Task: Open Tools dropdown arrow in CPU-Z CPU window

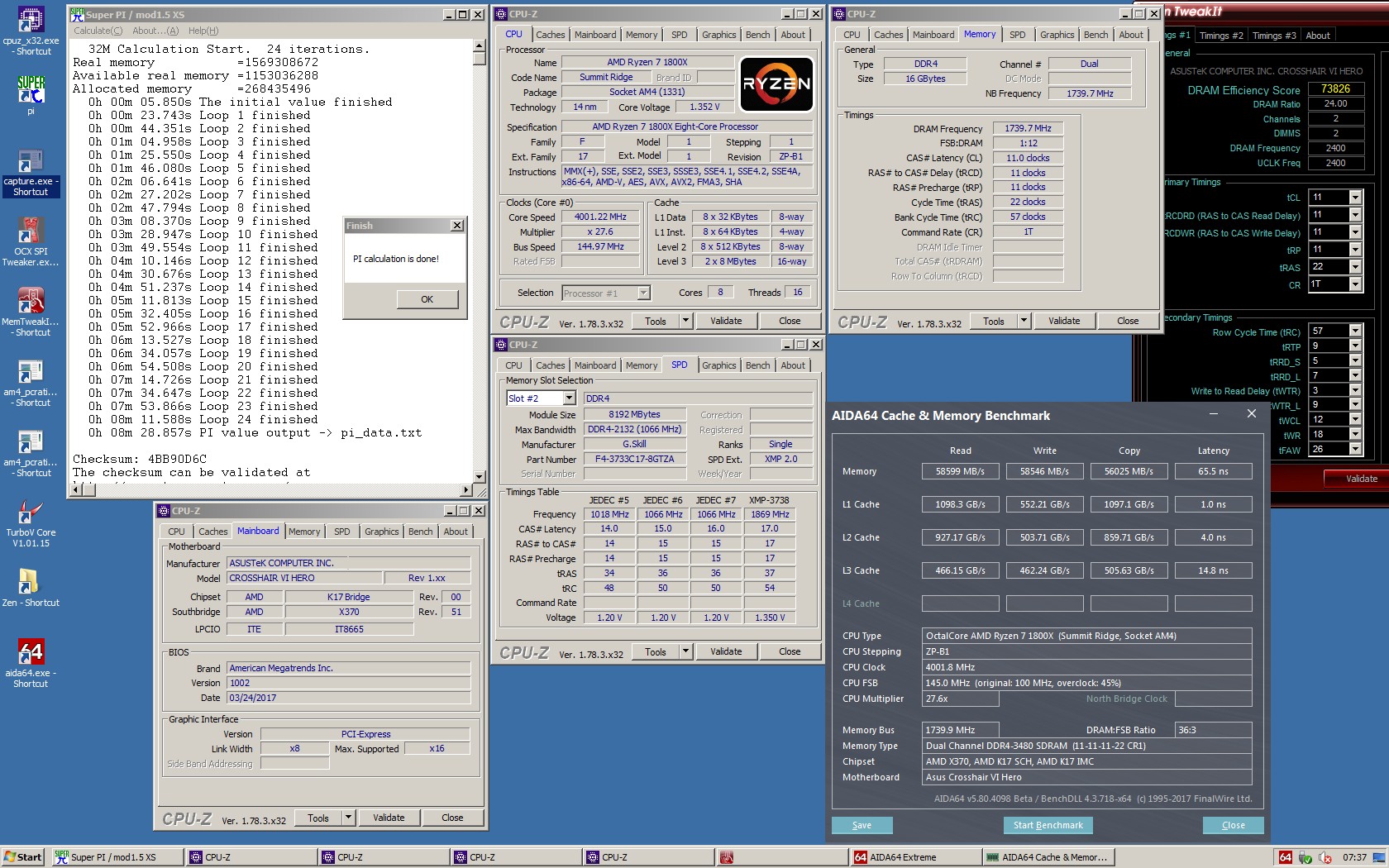Action: click(685, 321)
